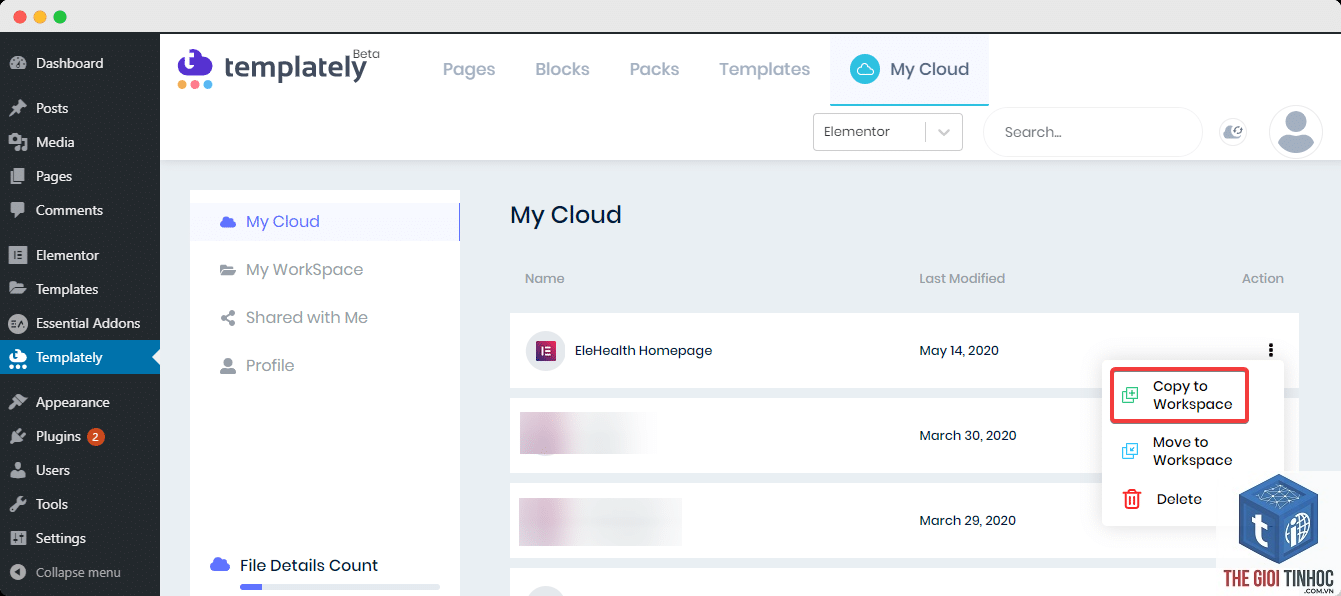Switch to the Blocks tab

coord(562,69)
